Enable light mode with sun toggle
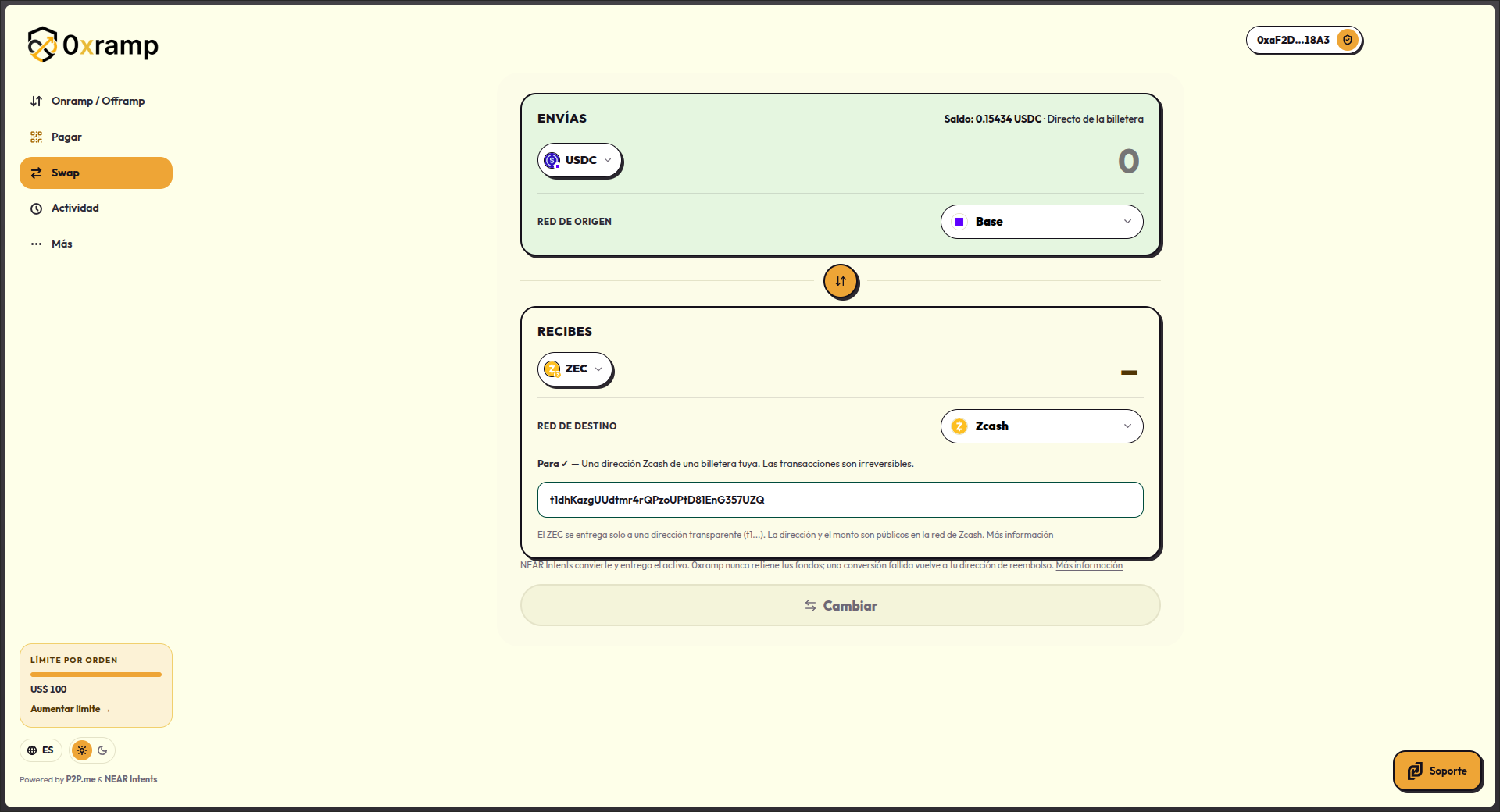The width and height of the screenshot is (1500, 812). tap(82, 750)
